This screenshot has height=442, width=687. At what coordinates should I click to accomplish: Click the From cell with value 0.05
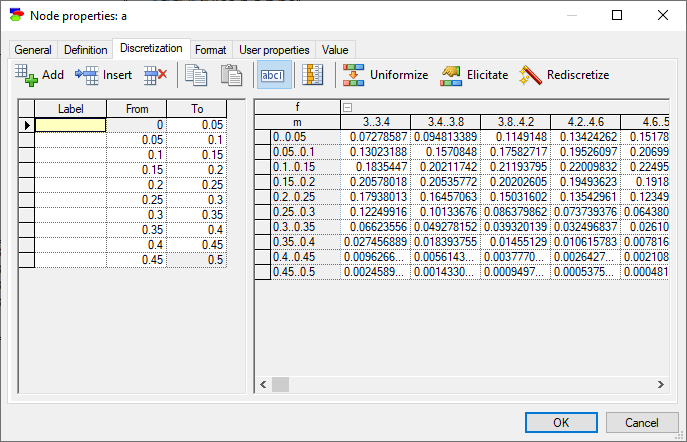point(136,140)
